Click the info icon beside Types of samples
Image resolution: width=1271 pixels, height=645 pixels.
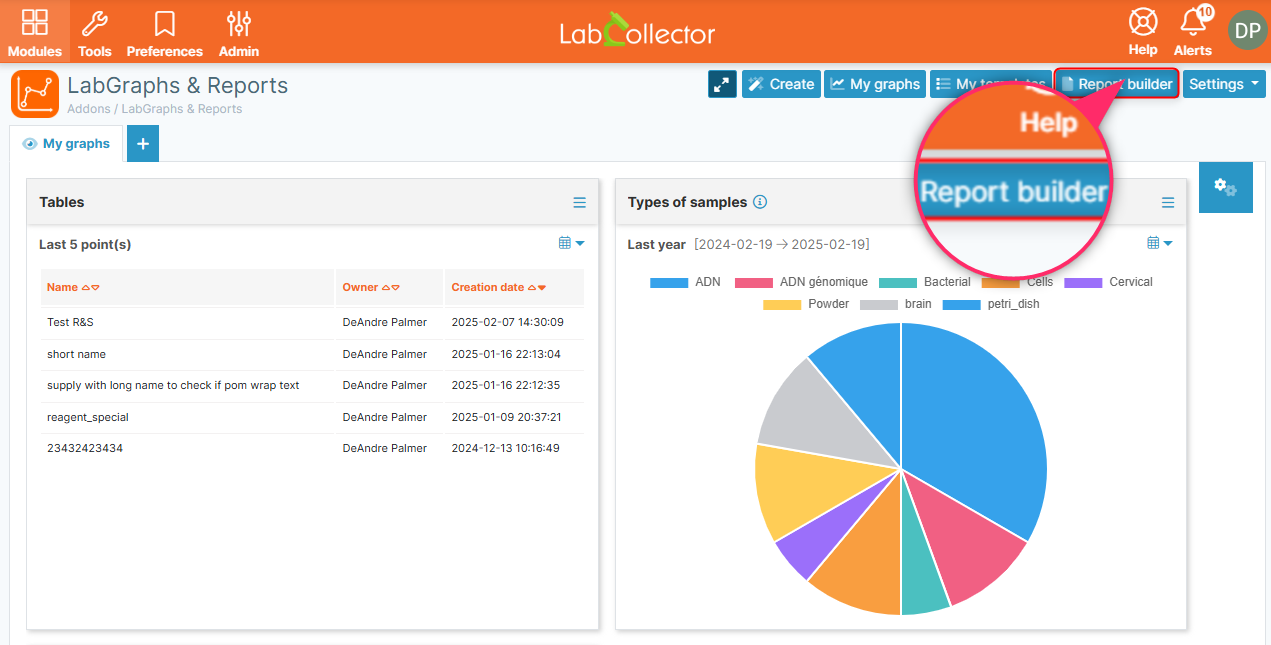coord(760,202)
